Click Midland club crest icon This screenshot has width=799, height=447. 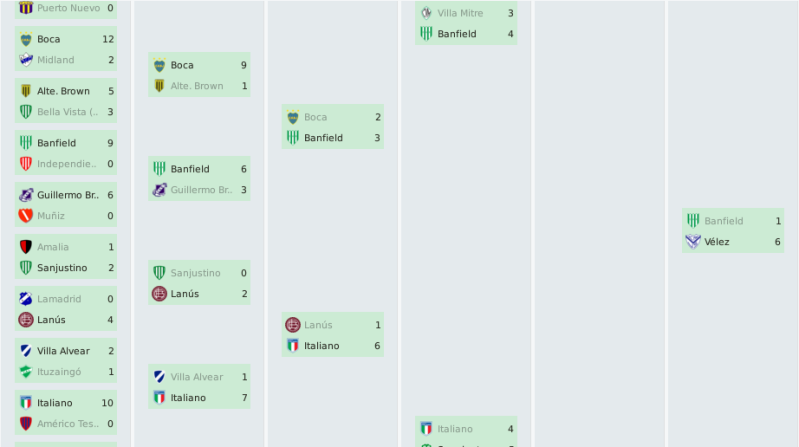26,60
